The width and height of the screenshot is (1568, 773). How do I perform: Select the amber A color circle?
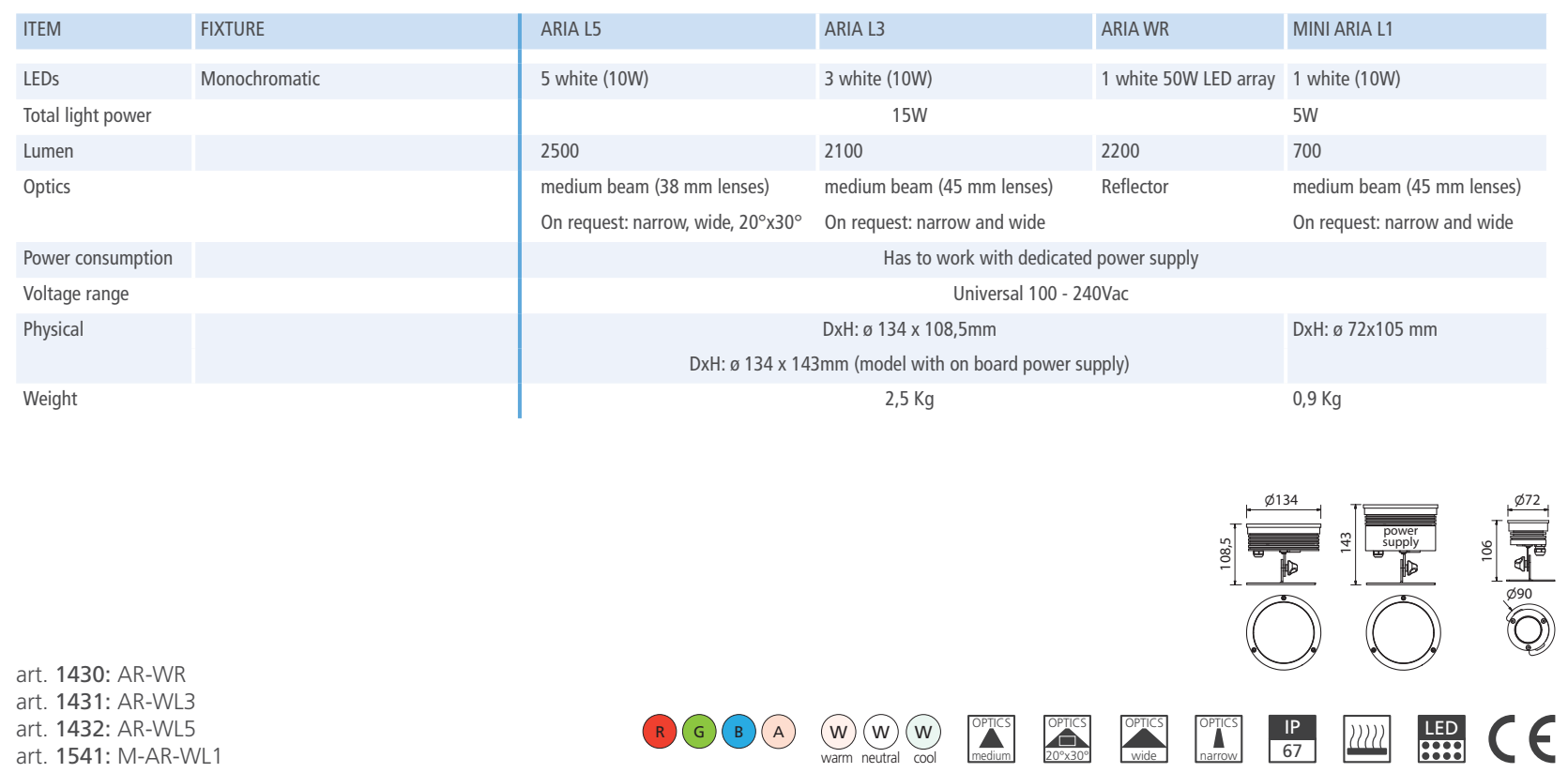coord(778,732)
